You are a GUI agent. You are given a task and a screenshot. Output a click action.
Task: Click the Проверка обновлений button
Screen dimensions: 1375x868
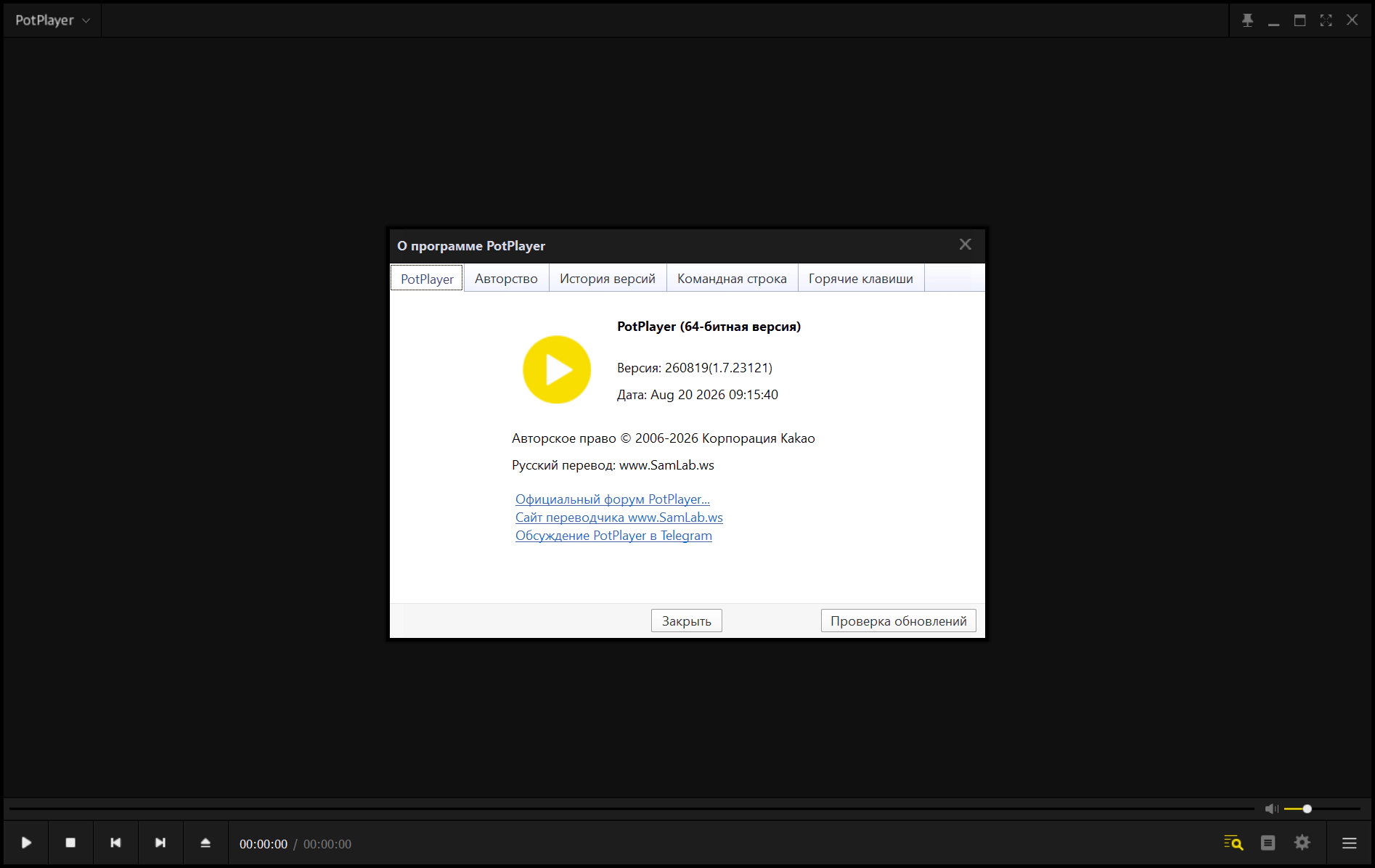pyautogui.click(x=899, y=621)
